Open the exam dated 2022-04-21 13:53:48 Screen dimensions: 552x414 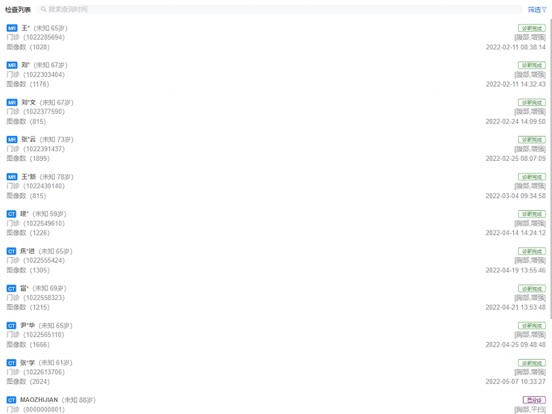pos(276,297)
